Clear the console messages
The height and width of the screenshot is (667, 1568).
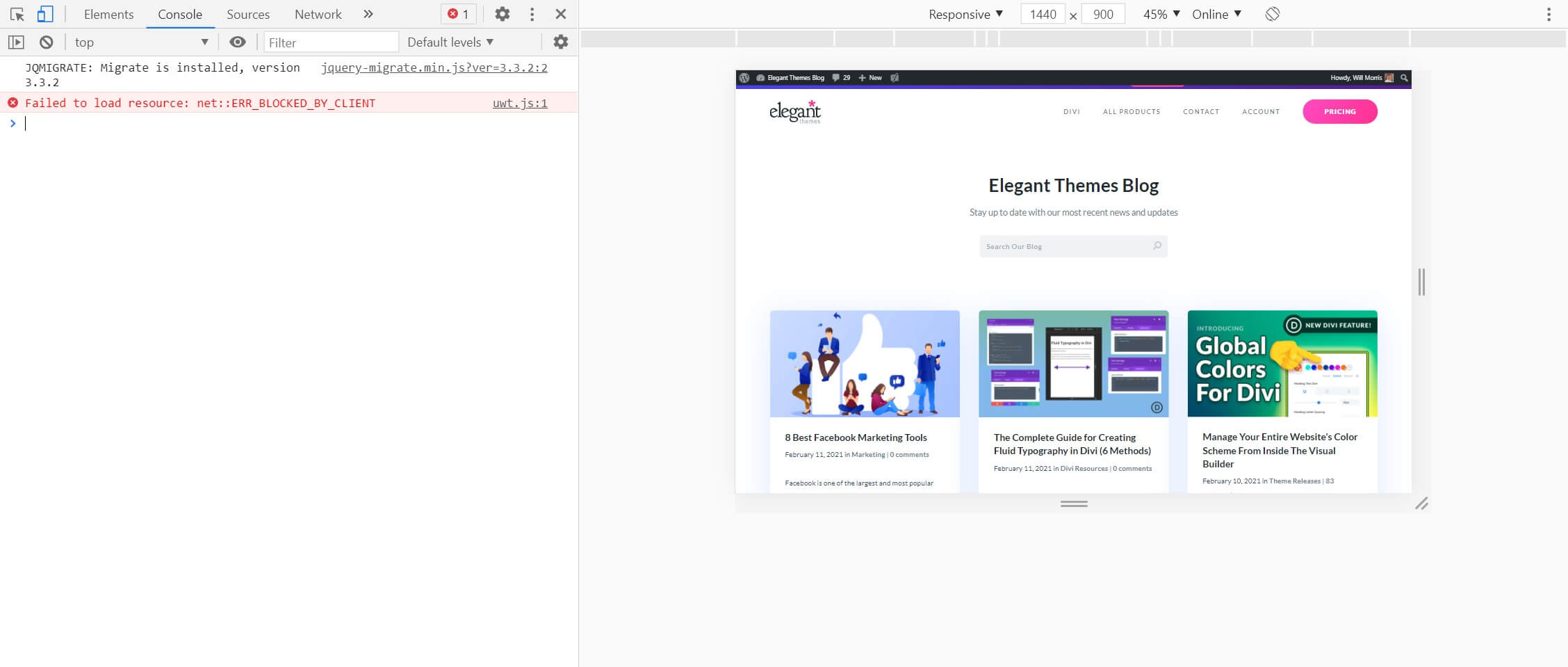point(46,42)
